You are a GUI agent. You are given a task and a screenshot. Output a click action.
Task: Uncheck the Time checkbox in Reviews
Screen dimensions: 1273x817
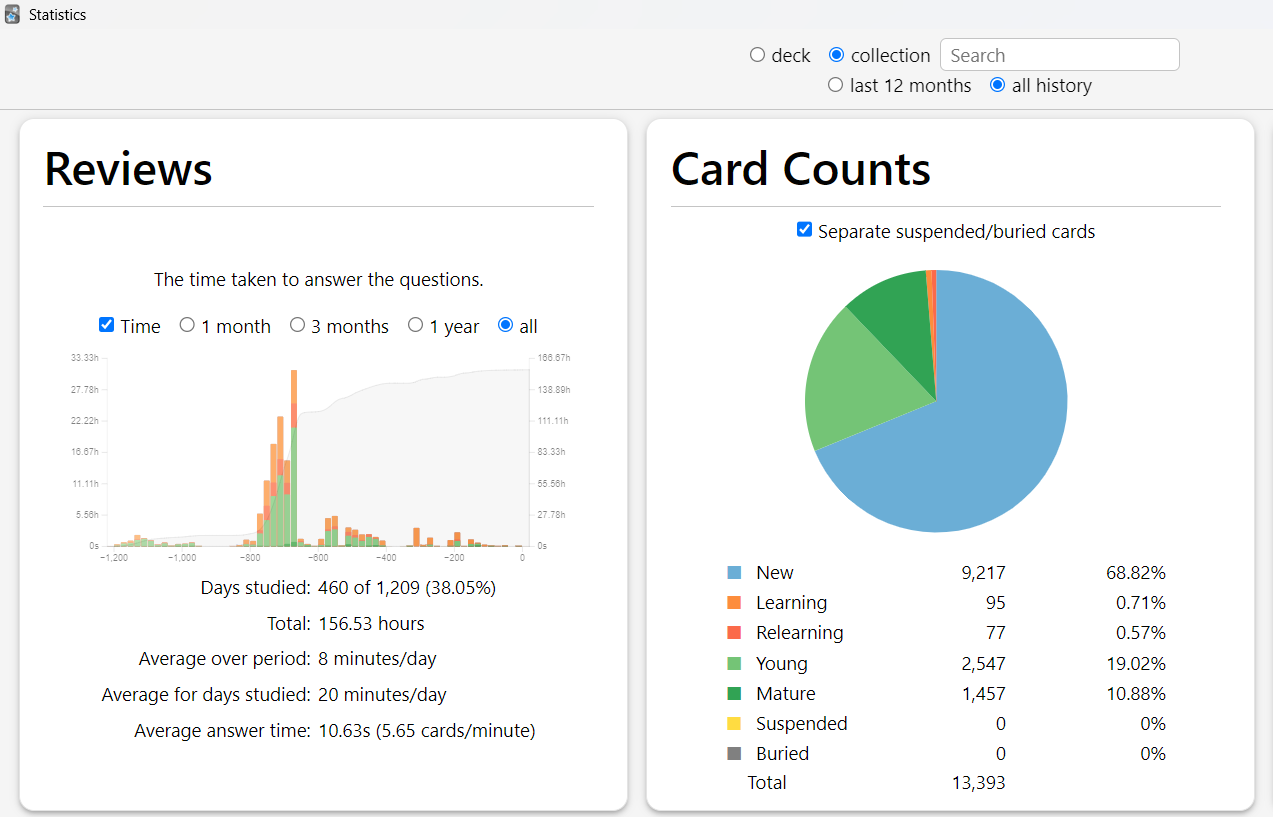107,325
